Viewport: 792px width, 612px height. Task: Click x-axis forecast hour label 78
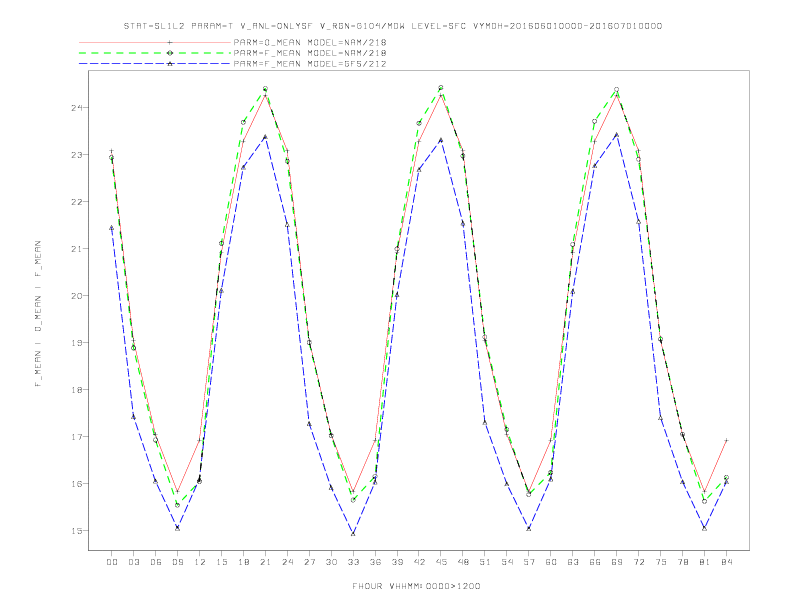click(x=683, y=562)
